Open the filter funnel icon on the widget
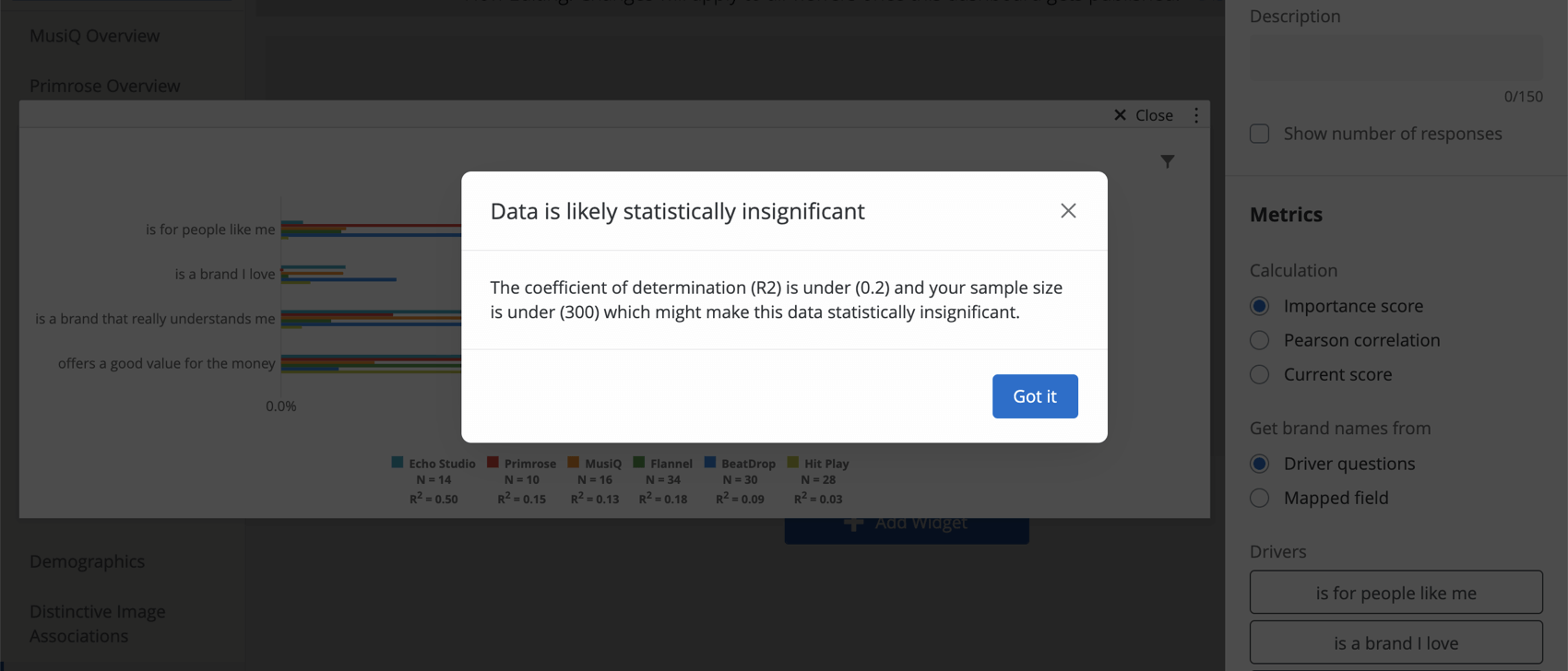The height and width of the screenshot is (671, 1568). 1168,161
